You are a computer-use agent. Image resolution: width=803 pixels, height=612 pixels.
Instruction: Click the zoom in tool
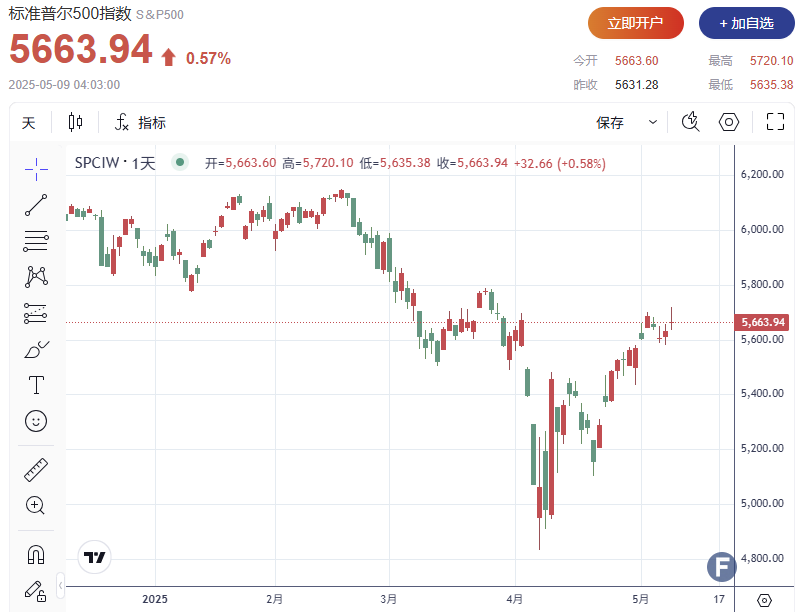tap(36, 505)
